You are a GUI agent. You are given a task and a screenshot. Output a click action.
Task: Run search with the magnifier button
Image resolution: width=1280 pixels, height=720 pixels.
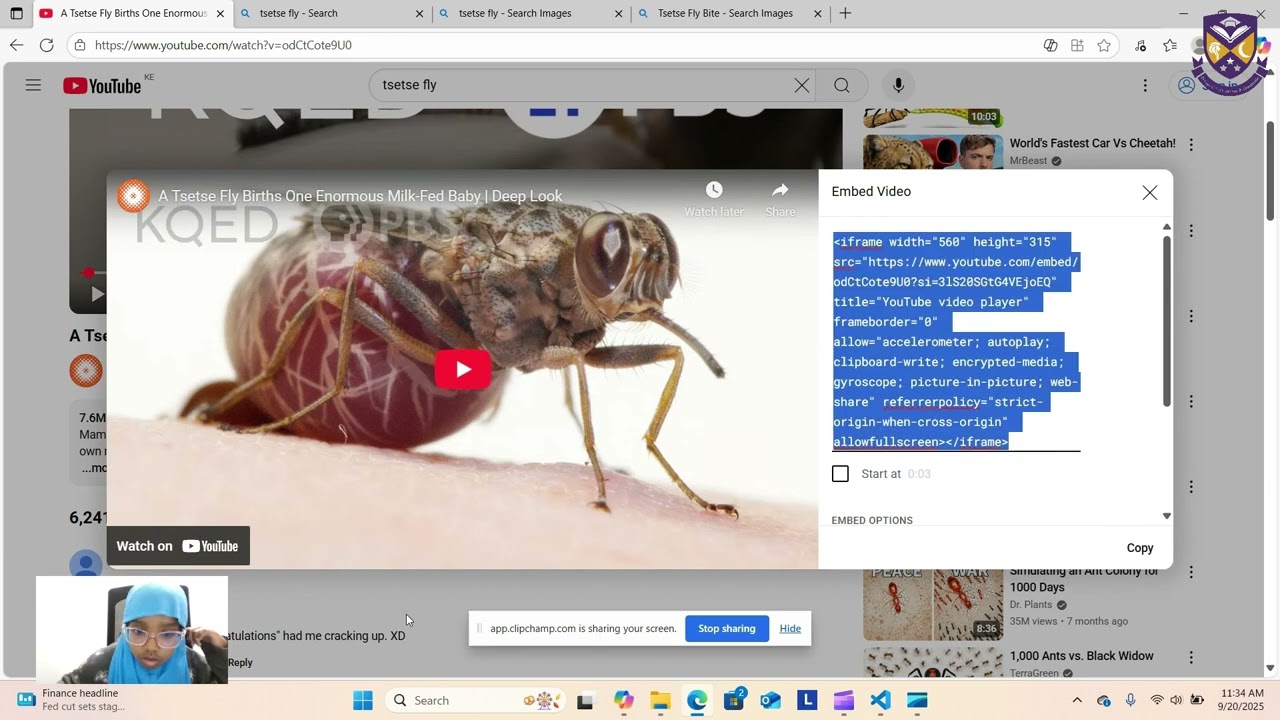(842, 85)
